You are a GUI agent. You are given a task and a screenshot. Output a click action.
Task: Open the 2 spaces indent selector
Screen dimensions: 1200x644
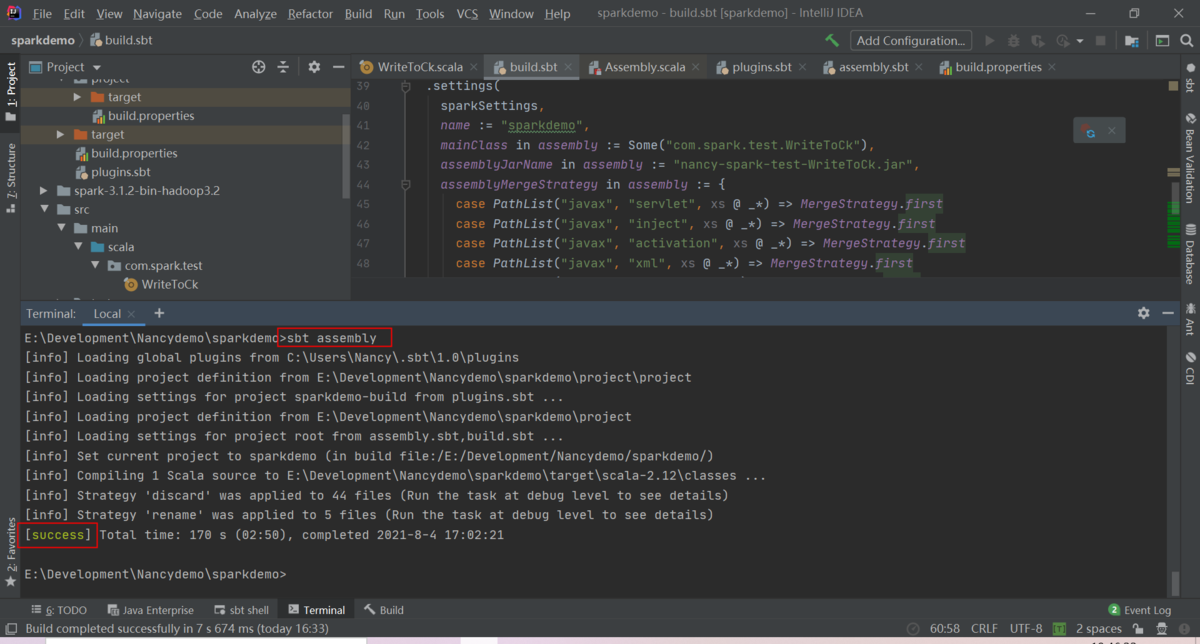[1101, 629]
